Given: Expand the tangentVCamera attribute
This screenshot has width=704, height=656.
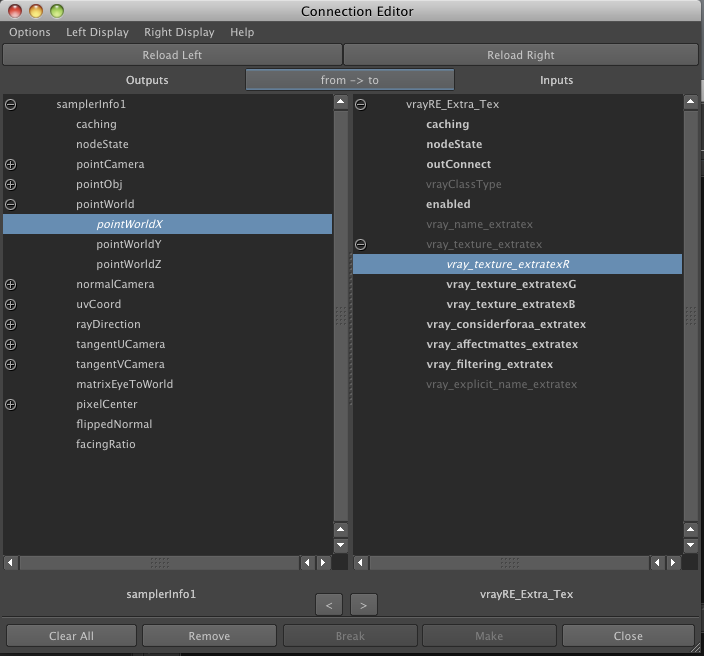Looking at the screenshot, I should point(11,364).
